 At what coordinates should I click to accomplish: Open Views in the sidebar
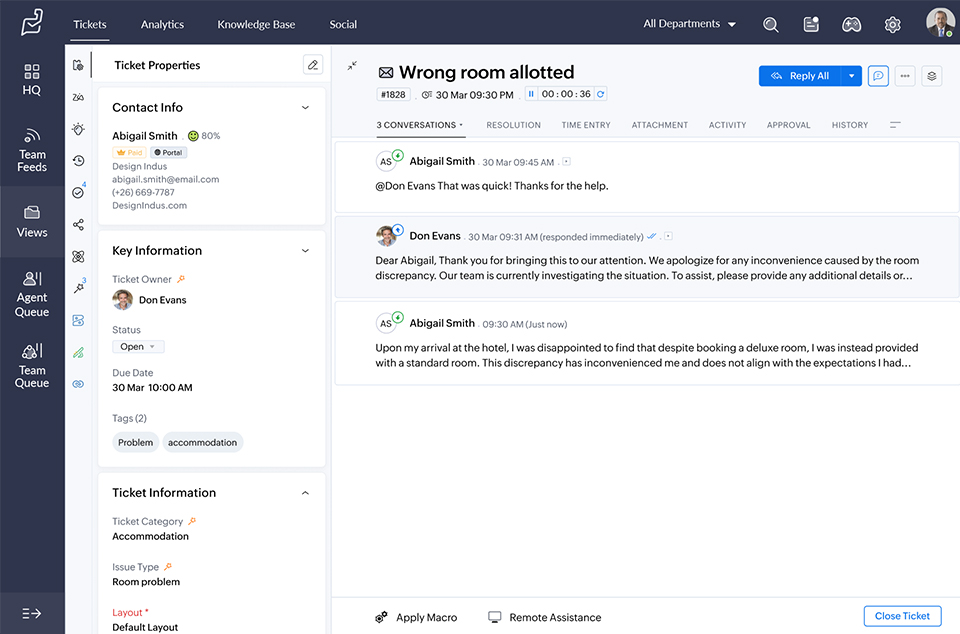tap(32, 222)
